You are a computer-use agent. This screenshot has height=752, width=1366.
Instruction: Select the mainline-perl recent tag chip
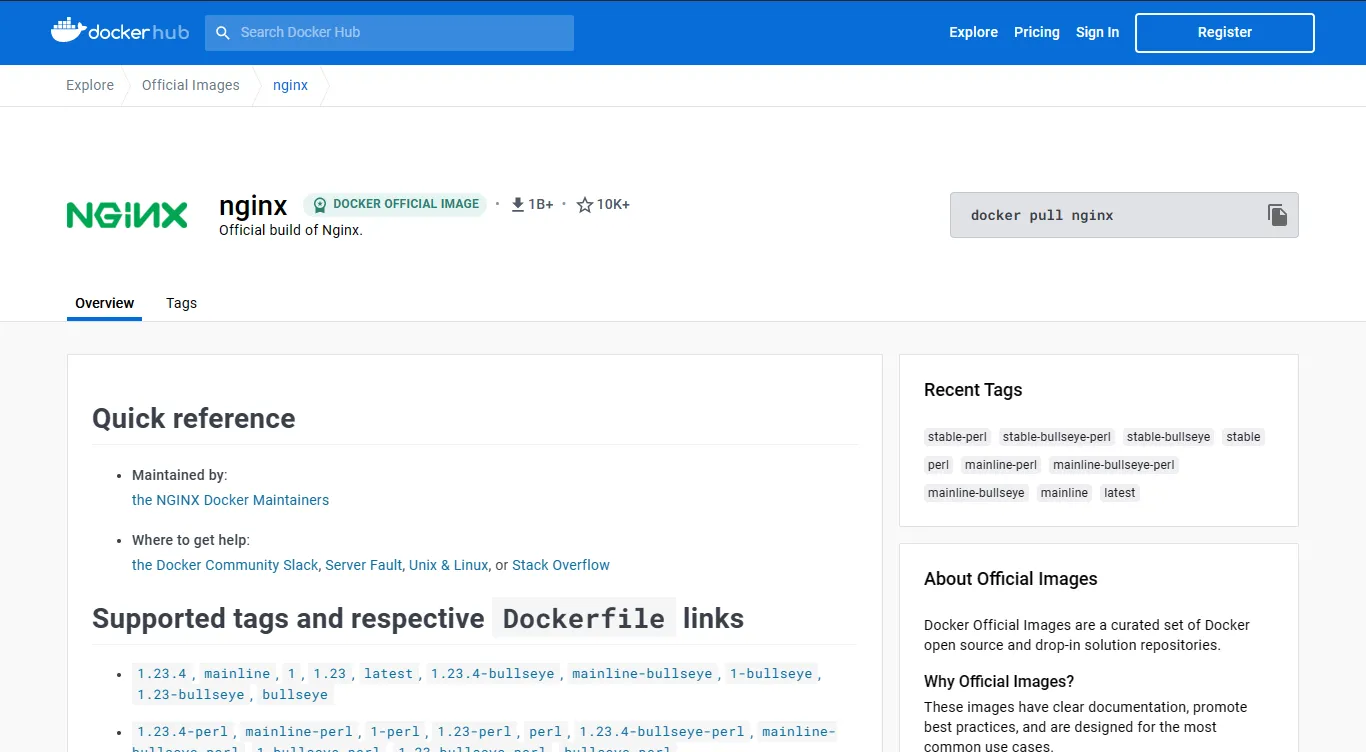[1001, 465]
